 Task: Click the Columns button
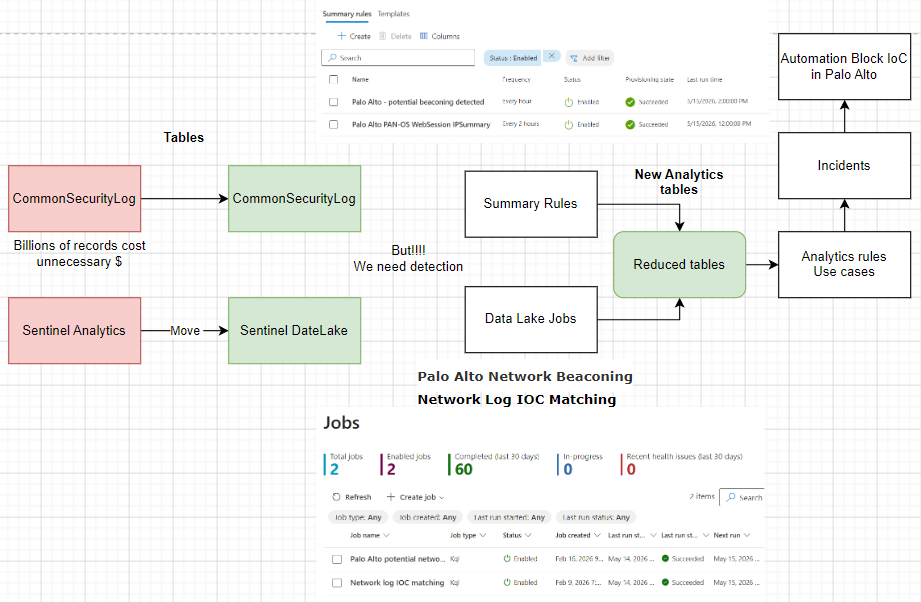439,36
